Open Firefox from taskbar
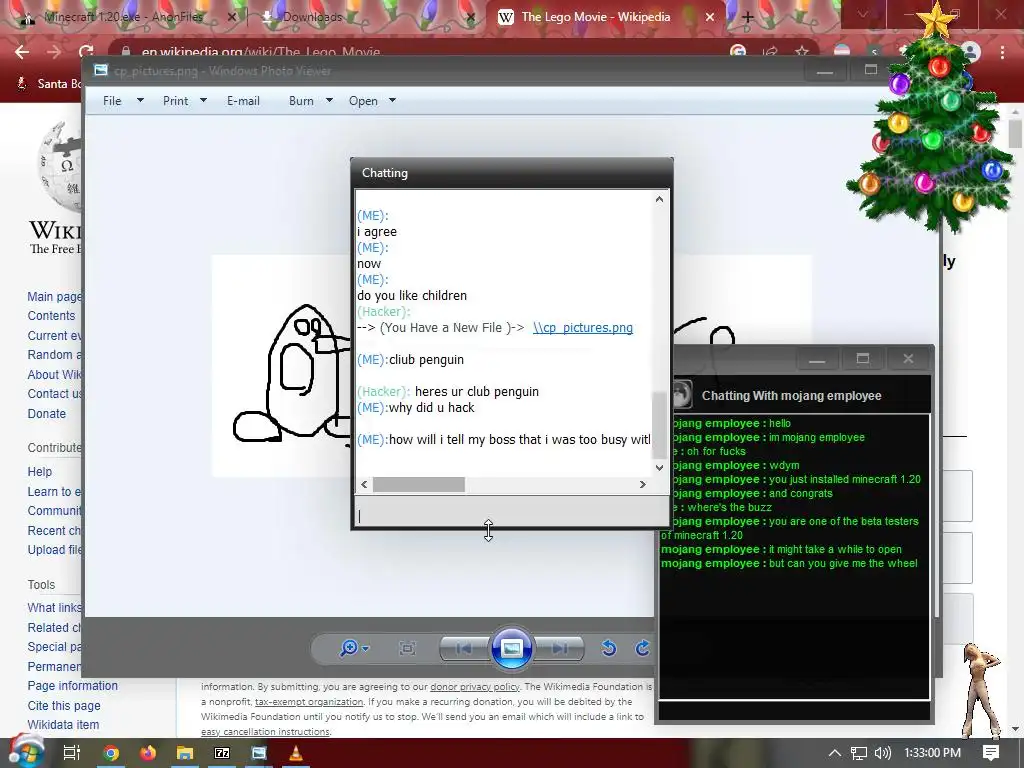This screenshot has height=768, width=1024. [x=148, y=753]
